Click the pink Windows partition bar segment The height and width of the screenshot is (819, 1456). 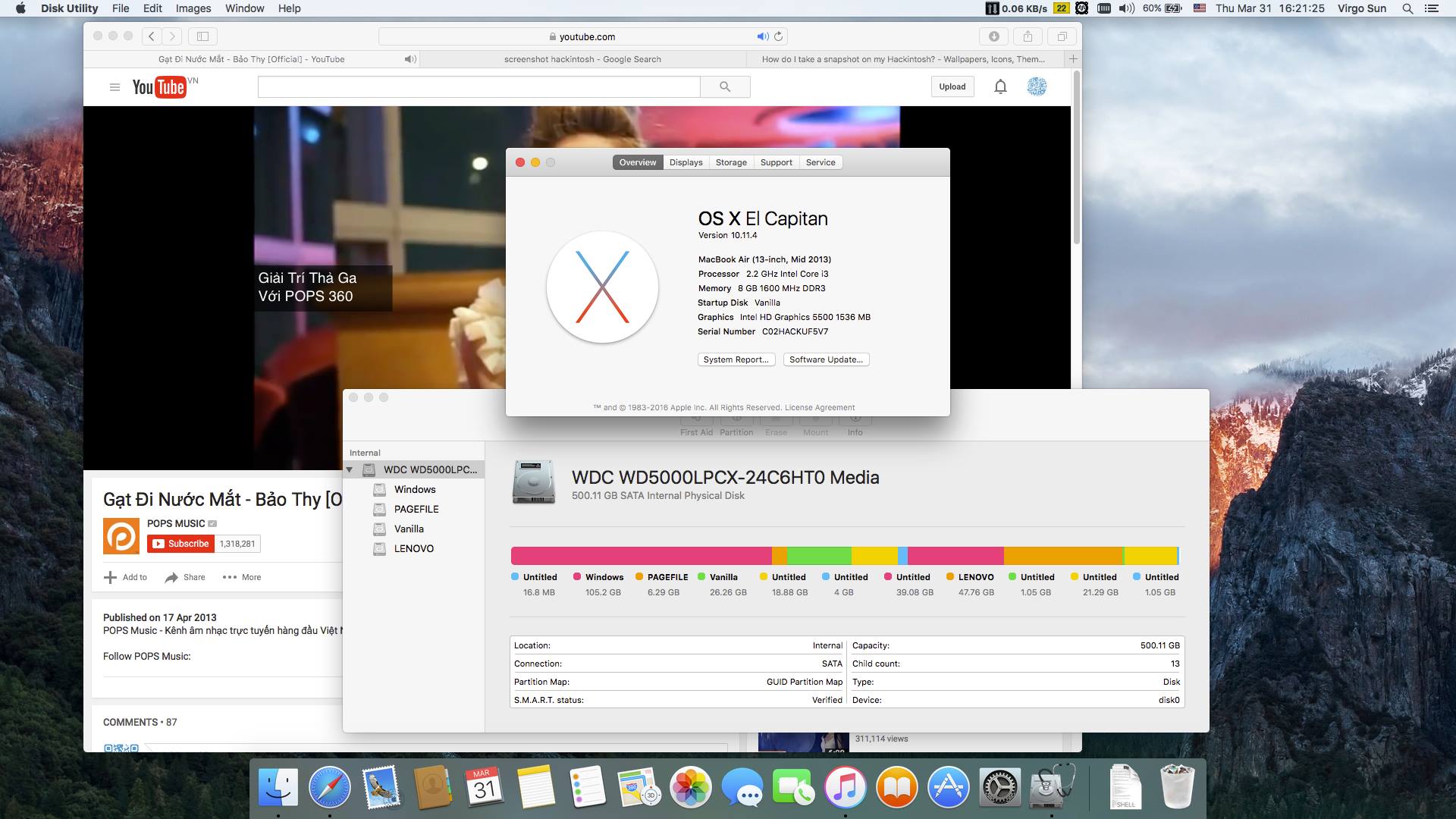[642, 556]
